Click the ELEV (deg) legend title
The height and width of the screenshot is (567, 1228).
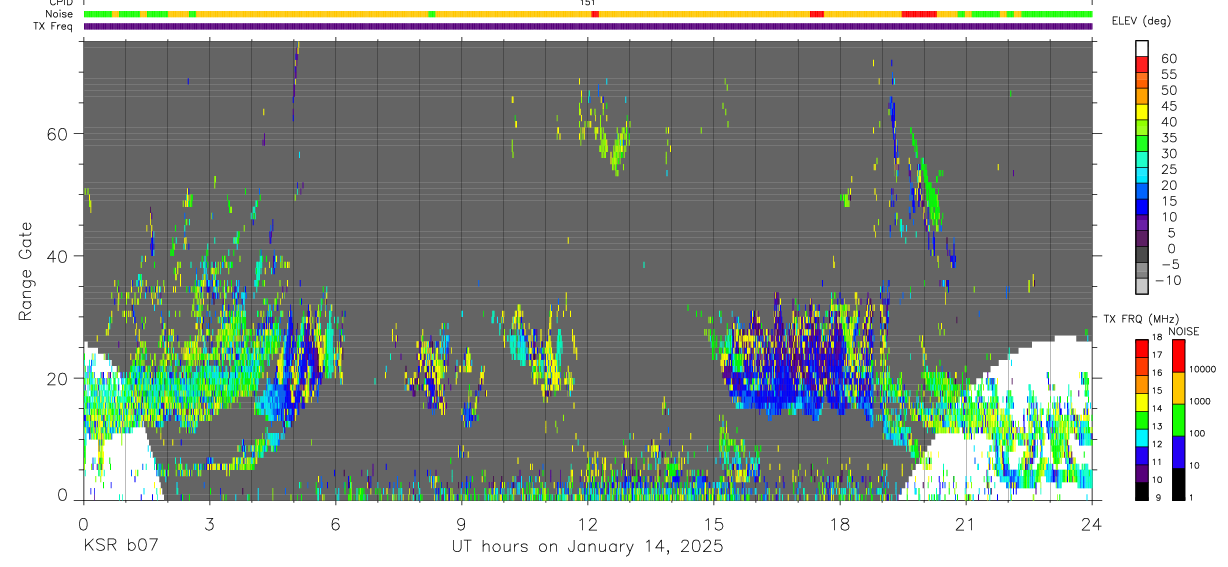pos(1142,21)
